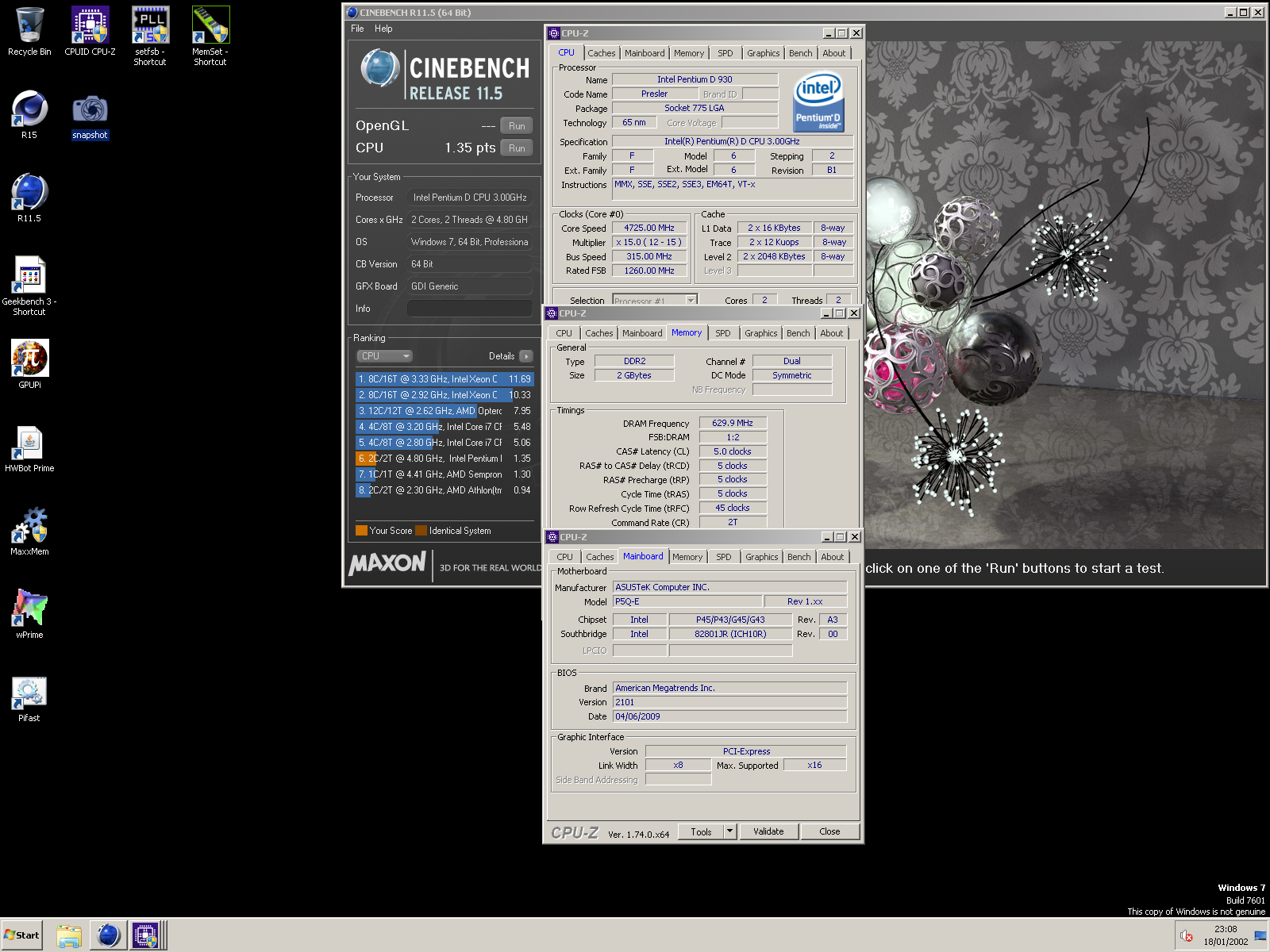Select the 8C/16T 3.33 GHz Xeon ranking row
1270x952 pixels.
(444, 379)
